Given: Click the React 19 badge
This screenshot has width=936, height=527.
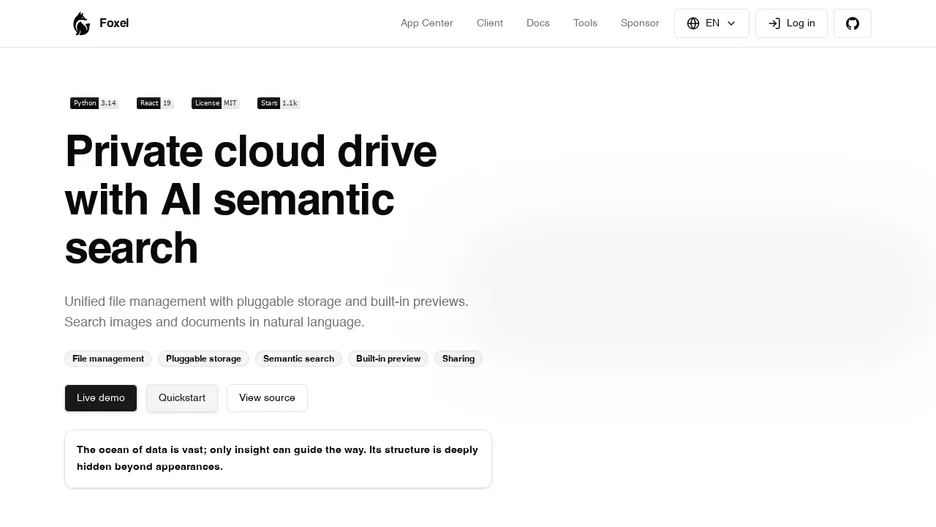Looking at the screenshot, I should pos(155,103).
